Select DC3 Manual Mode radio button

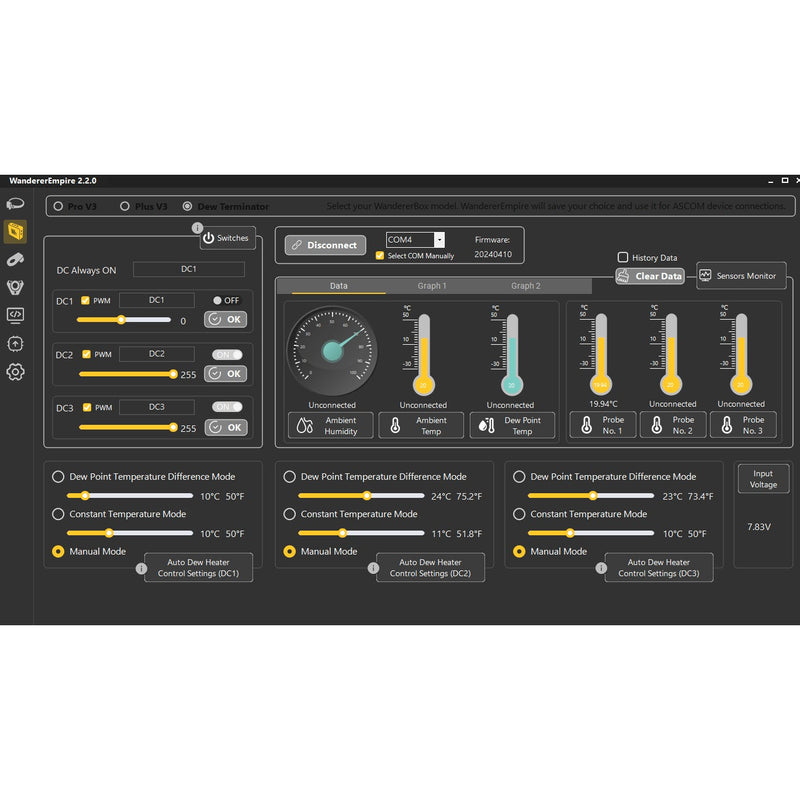coord(519,551)
